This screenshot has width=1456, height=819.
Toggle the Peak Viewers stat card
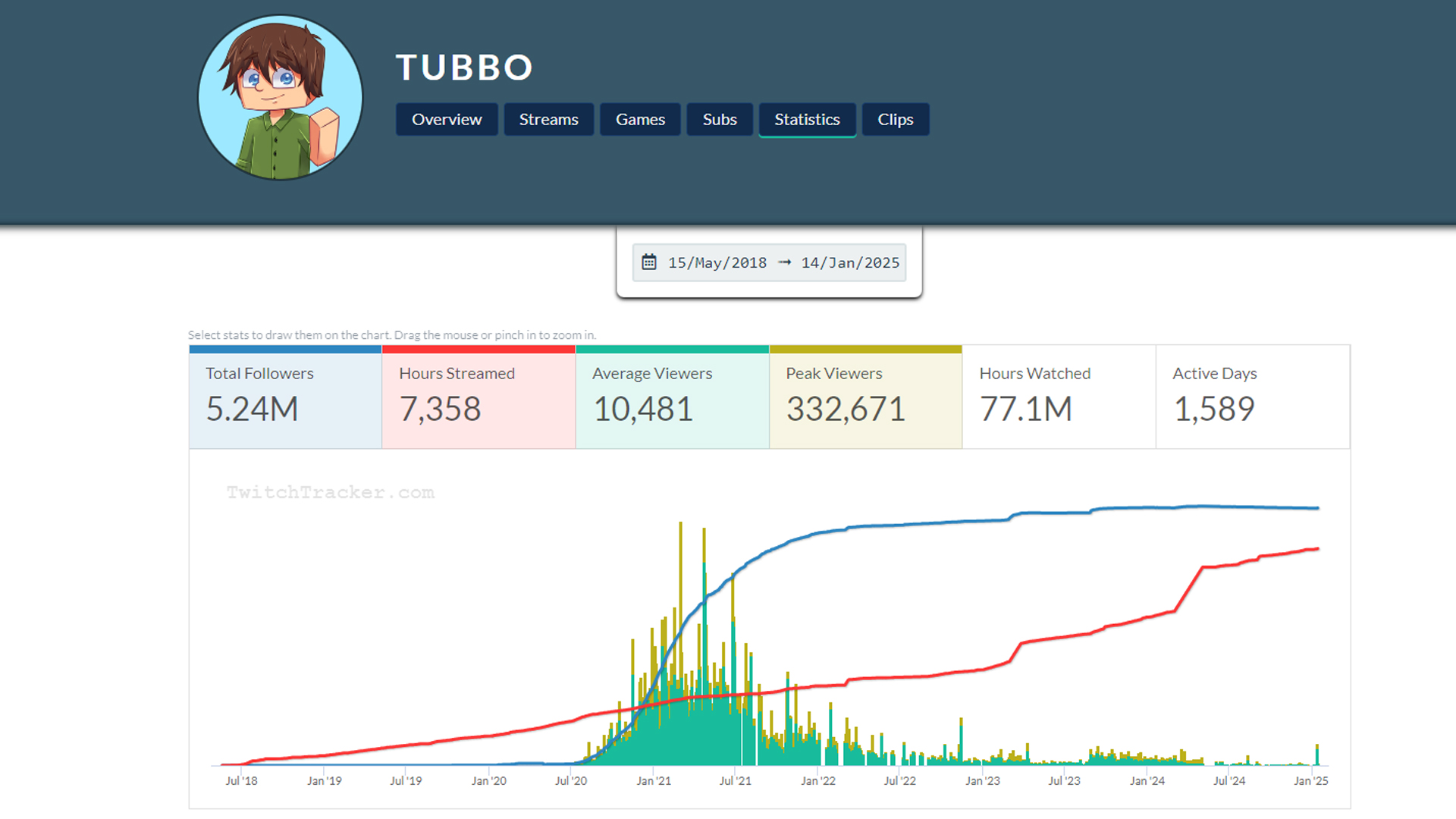(866, 397)
